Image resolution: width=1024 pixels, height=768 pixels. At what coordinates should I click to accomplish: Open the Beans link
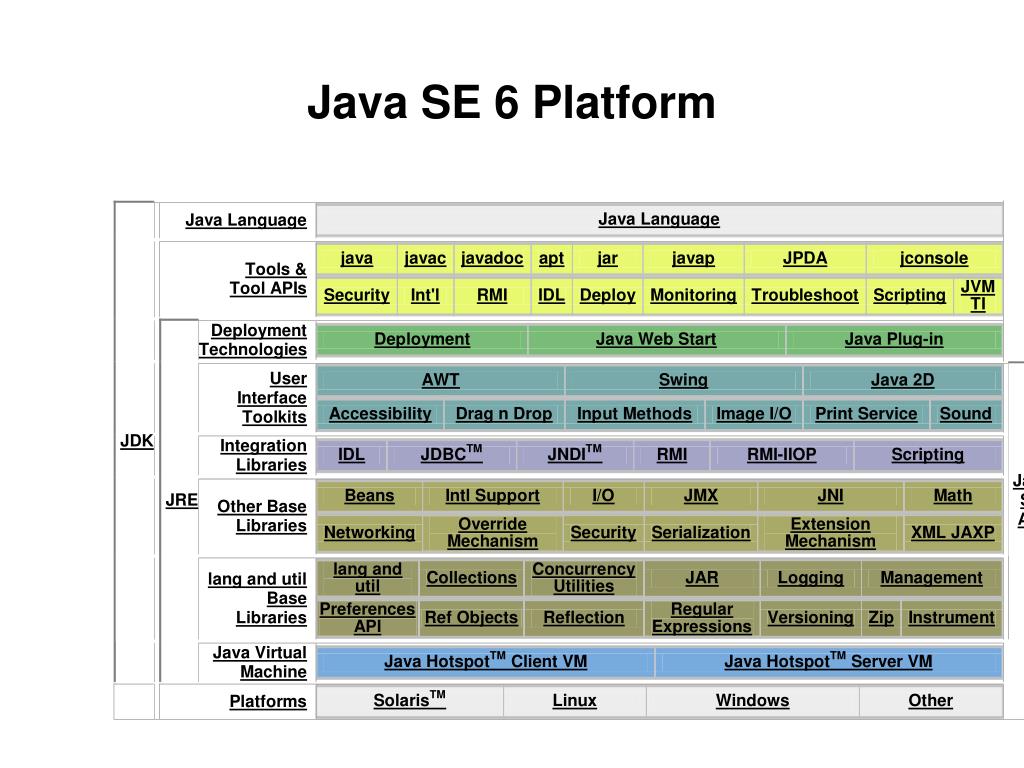(x=370, y=496)
